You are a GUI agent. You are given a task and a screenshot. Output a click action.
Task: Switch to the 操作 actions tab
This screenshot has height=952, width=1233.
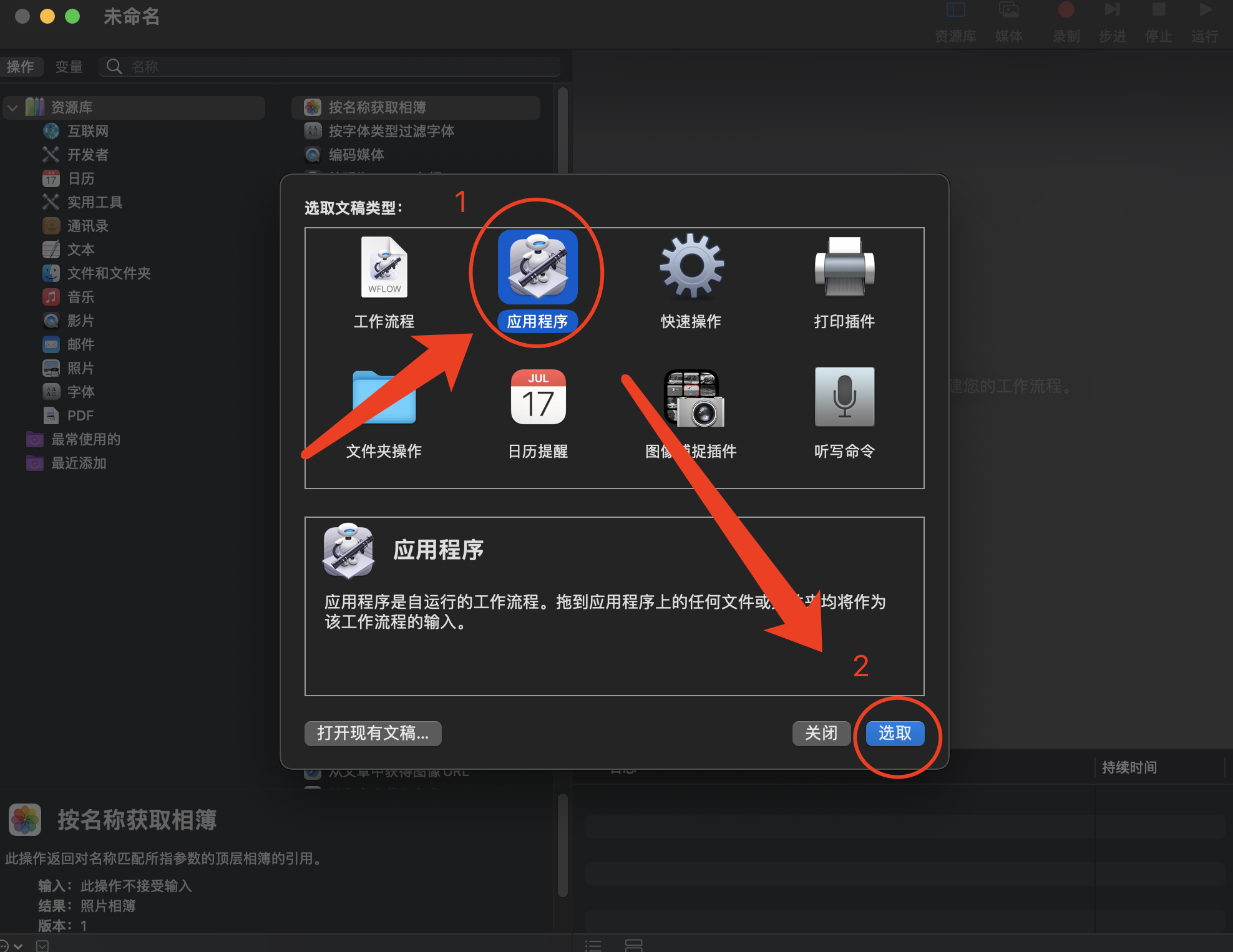click(x=21, y=67)
